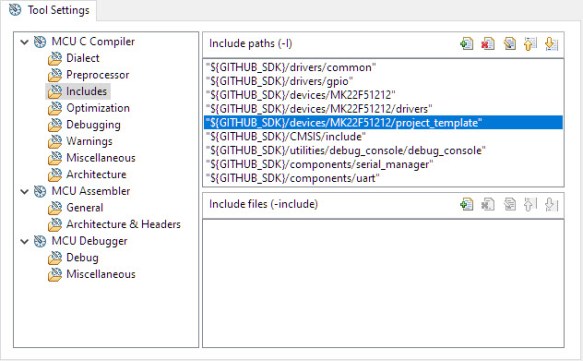Click the General folder icon

point(55,208)
